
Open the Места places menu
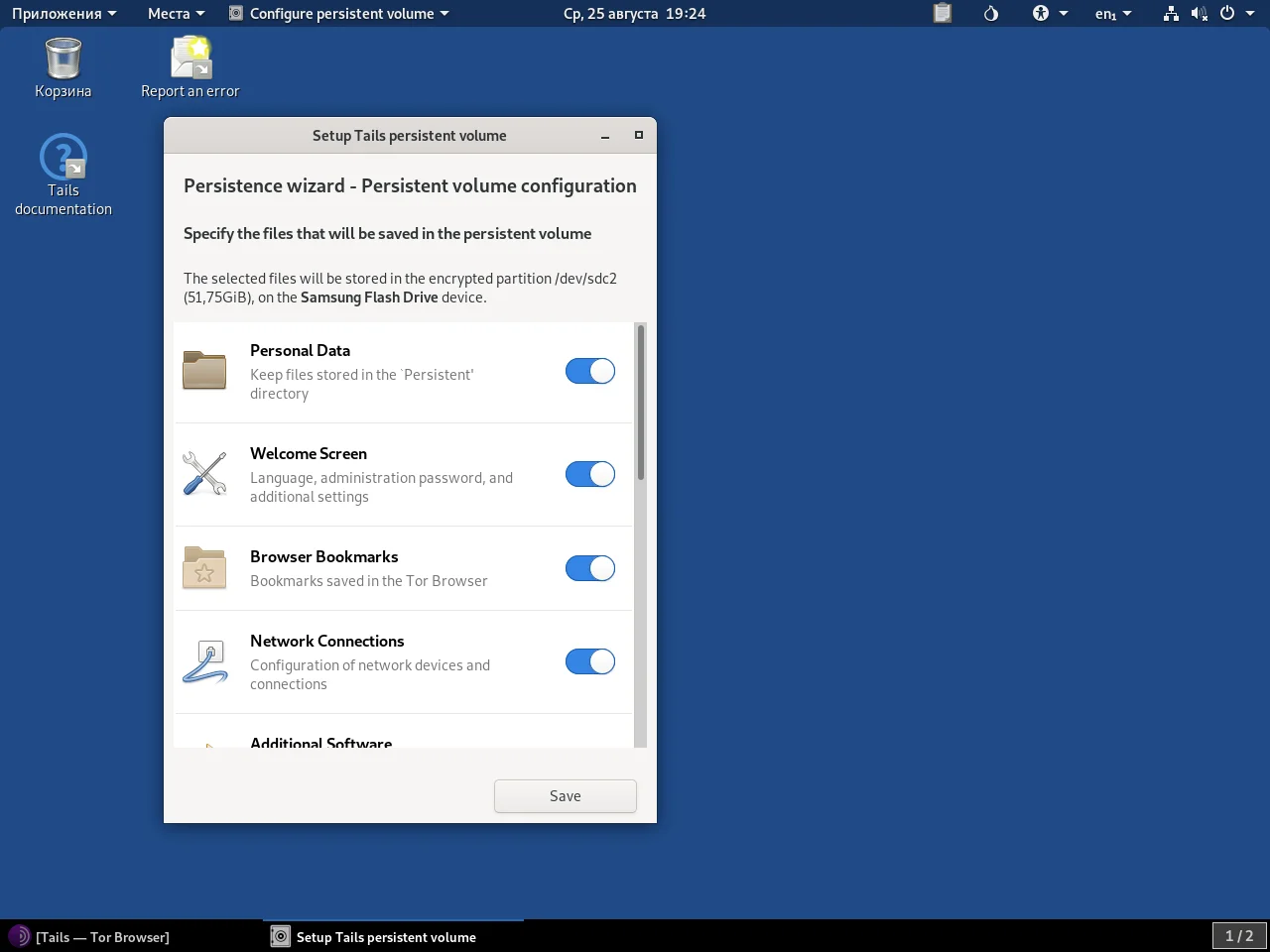tap(176, 14)
